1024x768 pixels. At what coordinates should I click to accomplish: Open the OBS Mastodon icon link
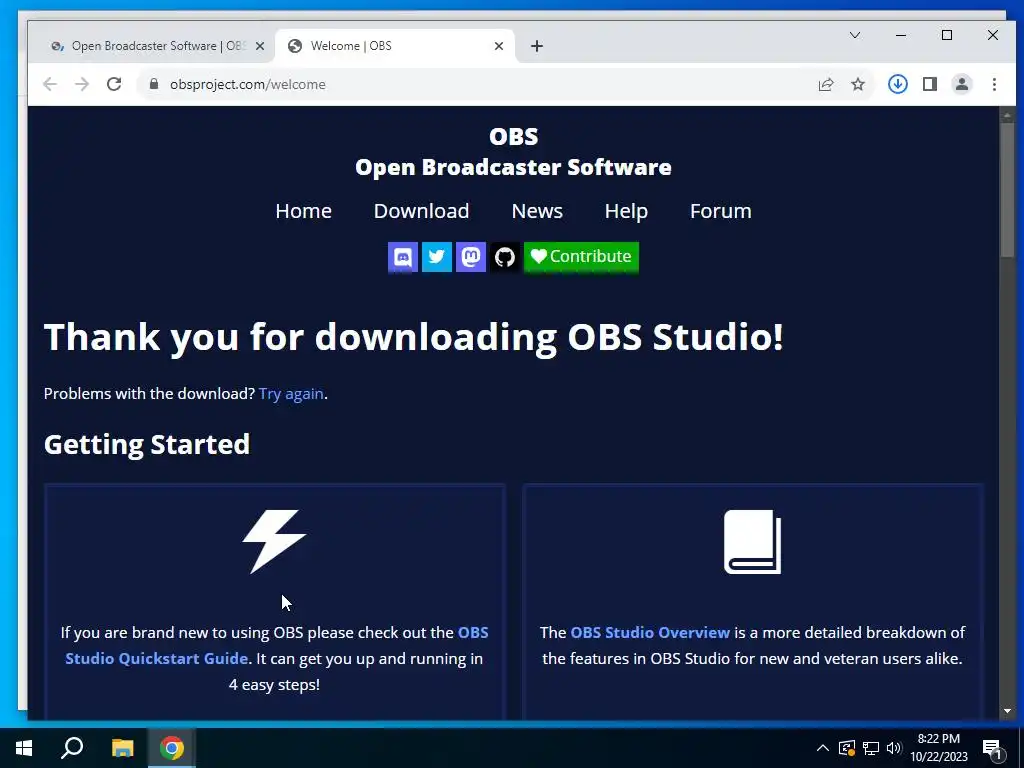470,257
